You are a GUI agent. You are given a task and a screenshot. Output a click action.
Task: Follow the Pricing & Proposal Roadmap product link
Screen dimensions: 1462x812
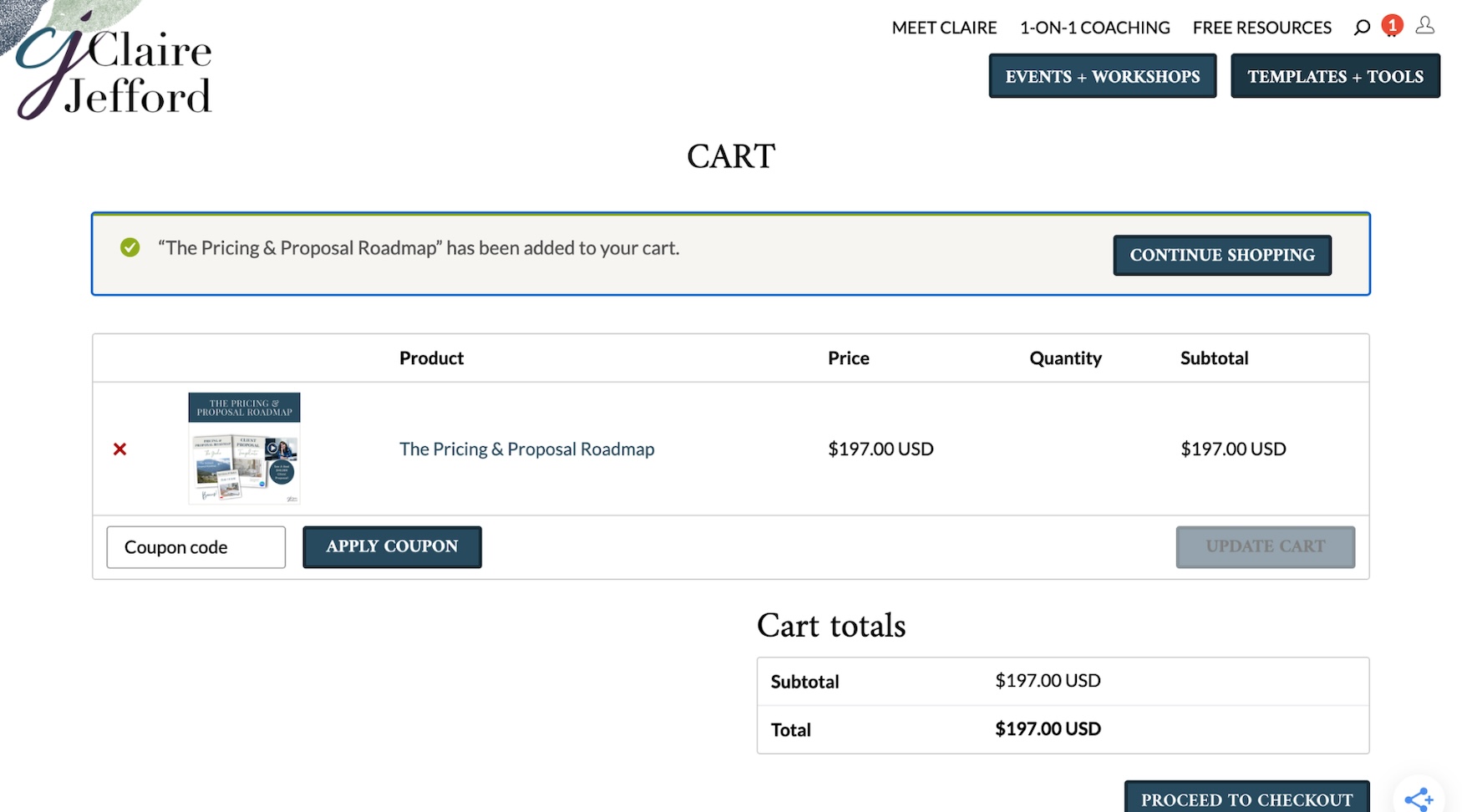pyautogui.click(x=526, y=449)
